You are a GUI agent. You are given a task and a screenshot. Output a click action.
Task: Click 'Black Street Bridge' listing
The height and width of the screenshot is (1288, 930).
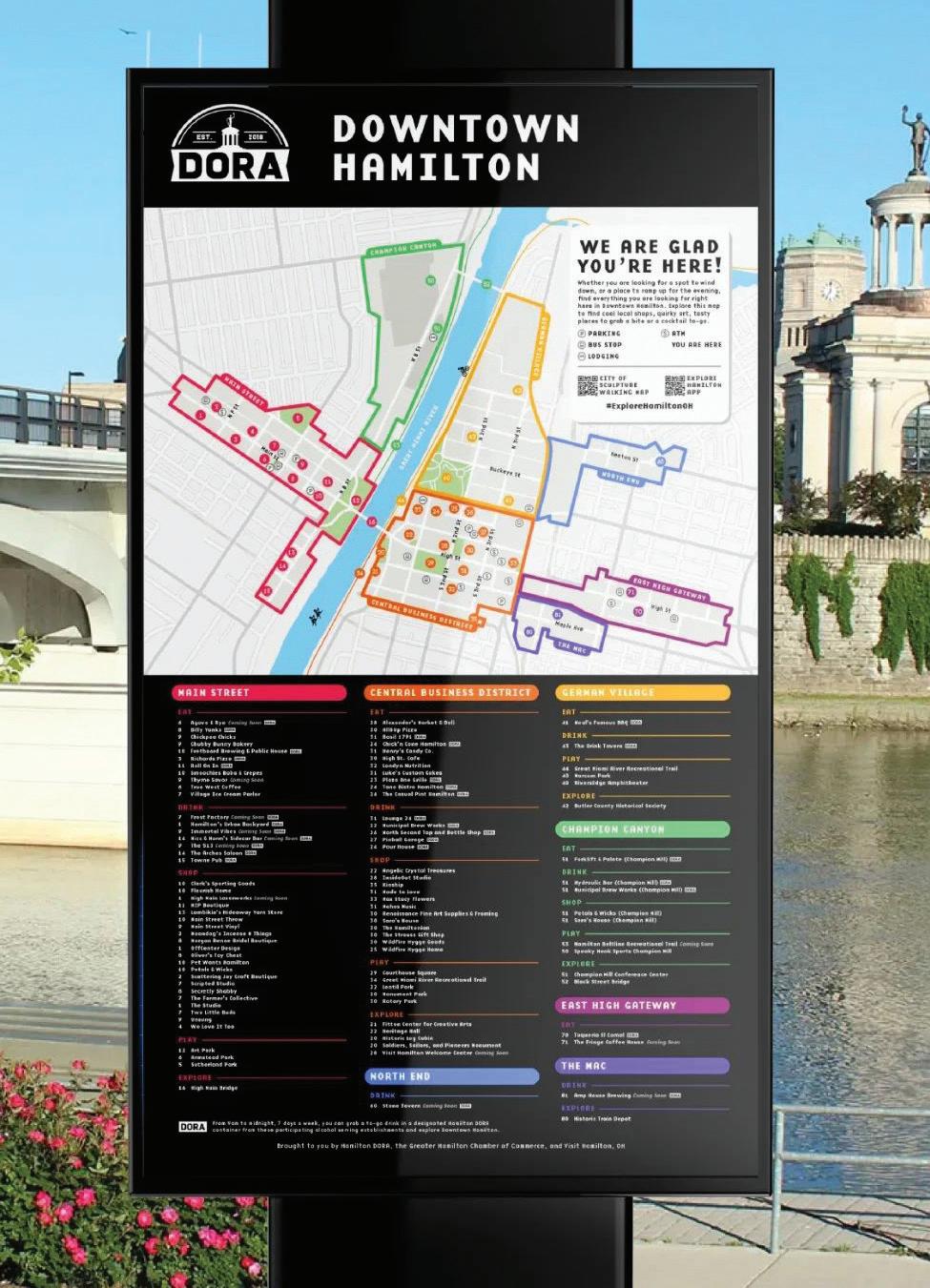point(602,982)
